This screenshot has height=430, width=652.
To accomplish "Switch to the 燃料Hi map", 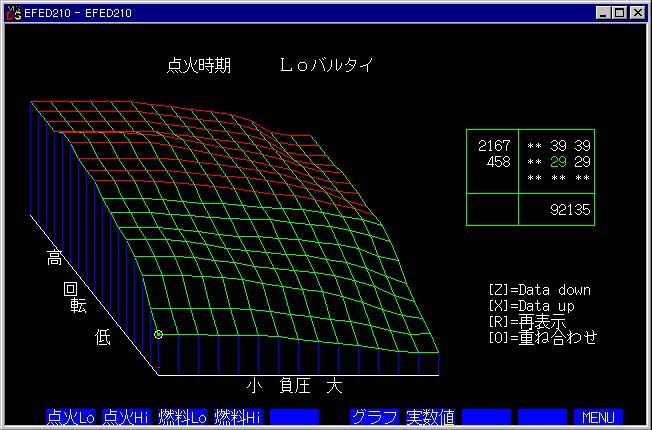I will pyautogui.click(x=238, y=417).
